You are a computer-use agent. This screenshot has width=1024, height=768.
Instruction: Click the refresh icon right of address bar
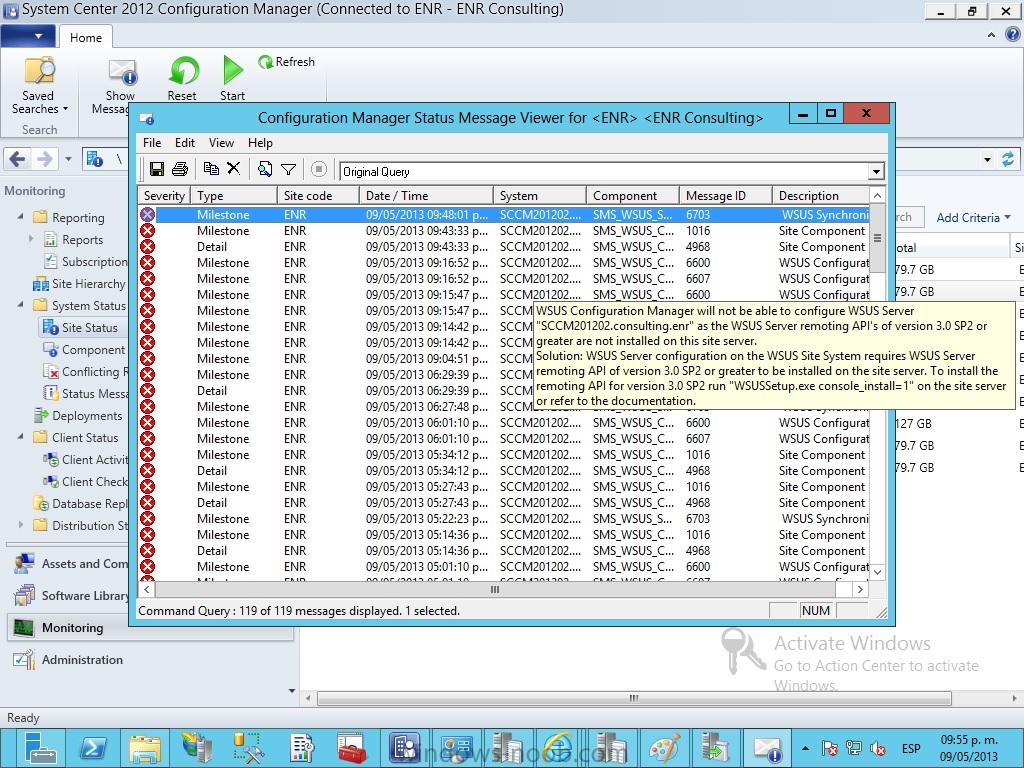tap(1008, 159)
